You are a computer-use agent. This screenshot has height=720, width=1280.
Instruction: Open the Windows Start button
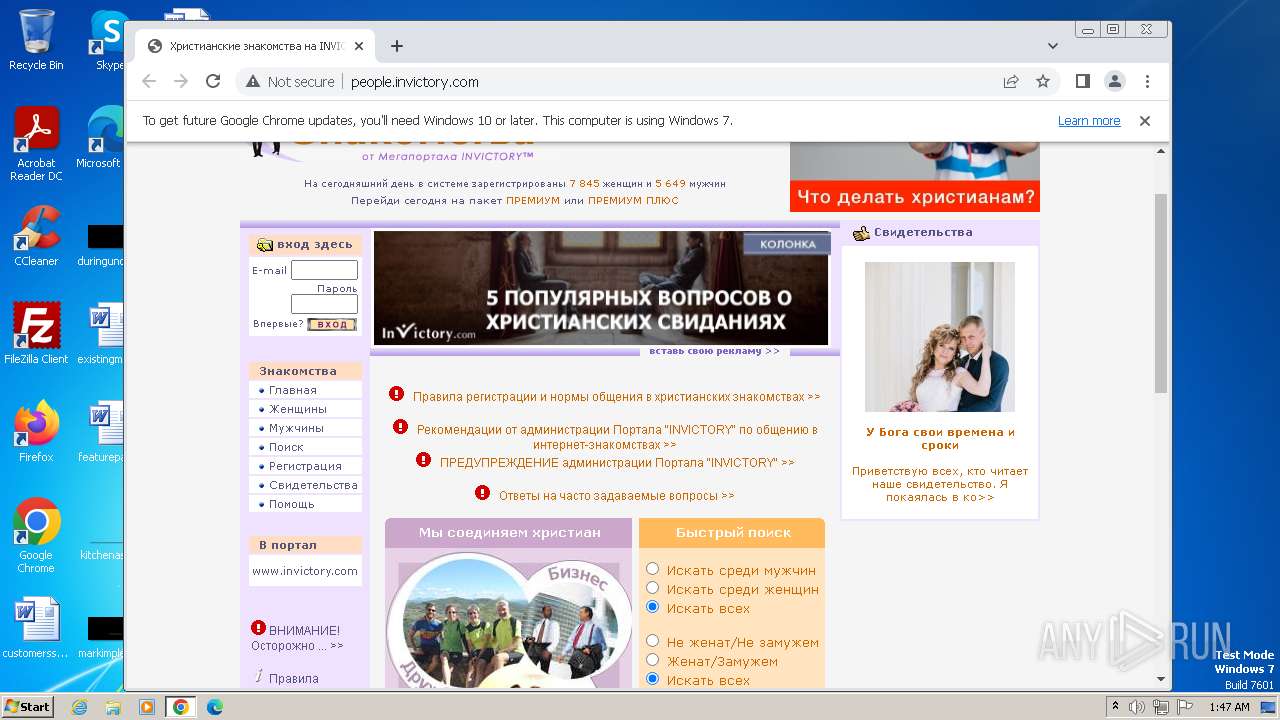(x=27, y=707)
